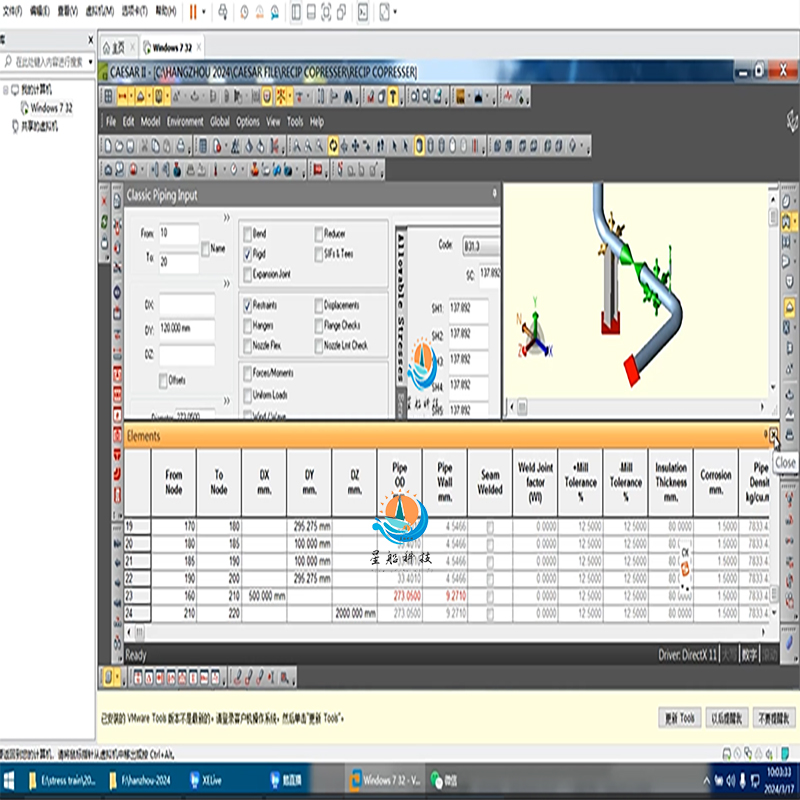Click the From node input field
Viewport: 800px width, 800px height.
[179, 234]
